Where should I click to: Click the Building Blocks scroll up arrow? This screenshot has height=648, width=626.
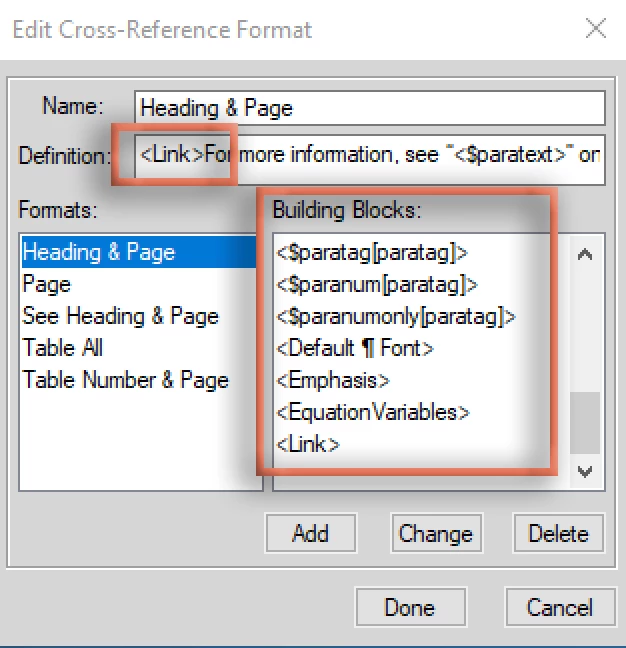585,254
